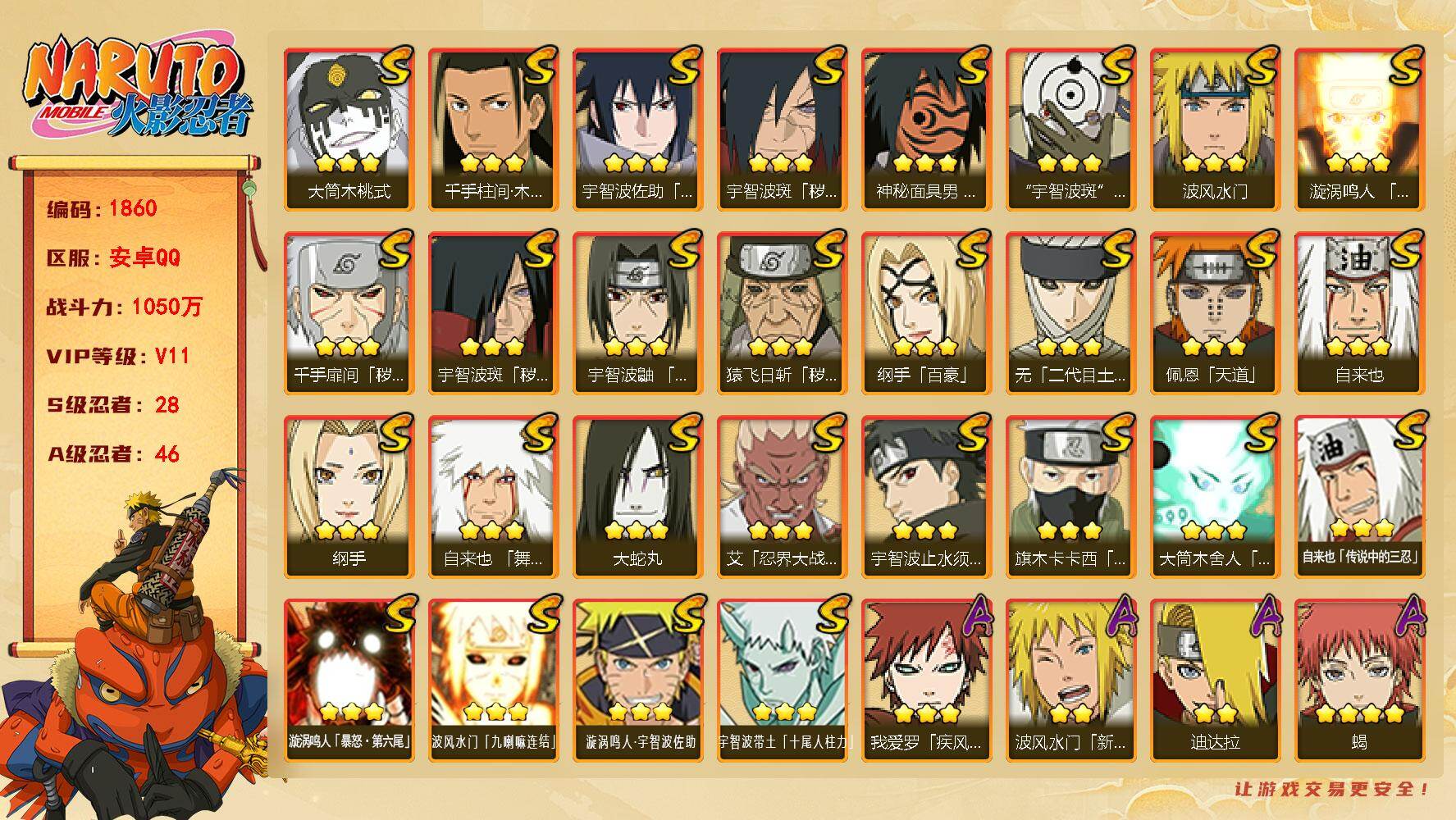Open the 佩恩「天道」 ninja card

pos(1215,313)
